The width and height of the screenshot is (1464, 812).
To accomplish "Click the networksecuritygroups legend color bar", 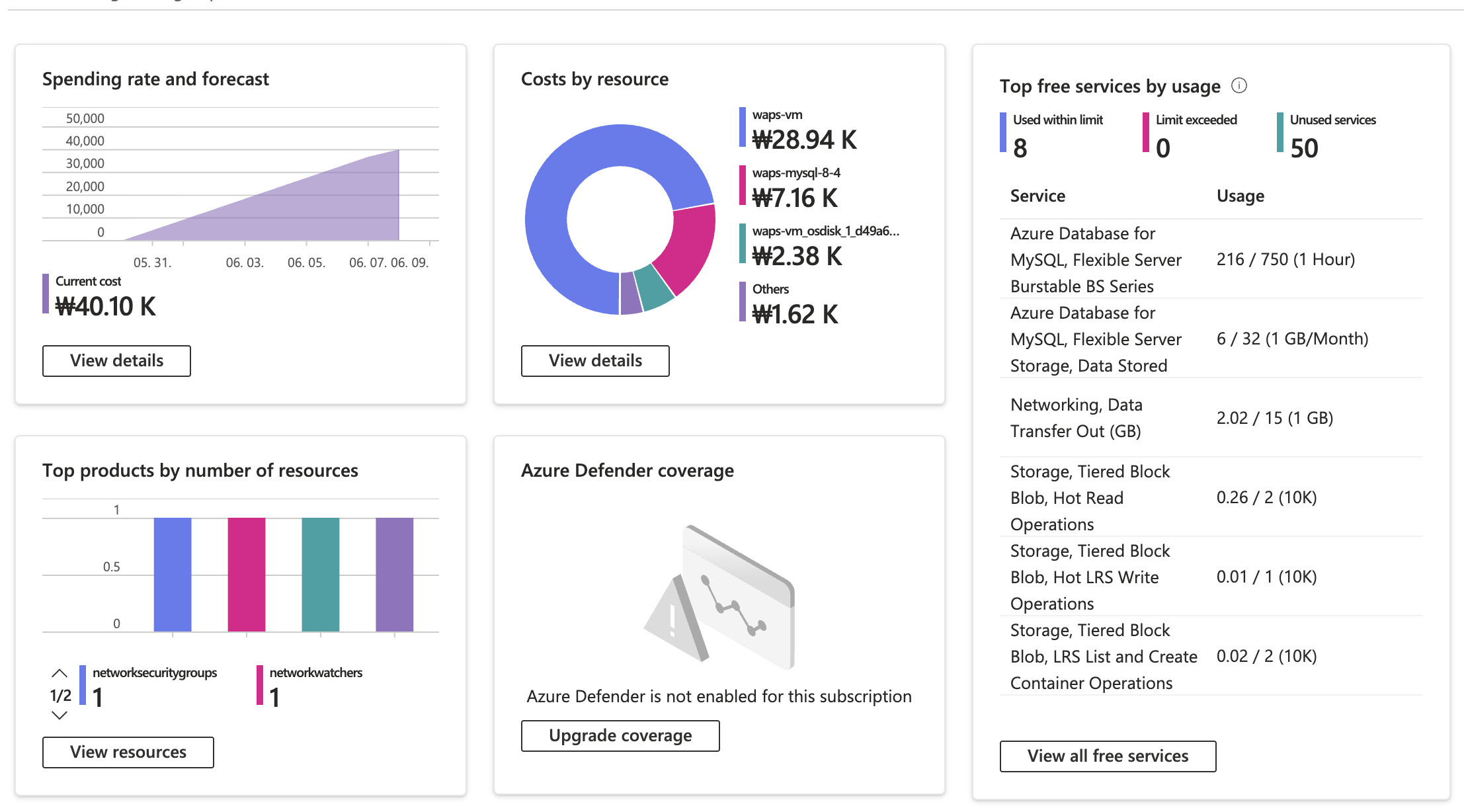I will click(x=83, y=685).
